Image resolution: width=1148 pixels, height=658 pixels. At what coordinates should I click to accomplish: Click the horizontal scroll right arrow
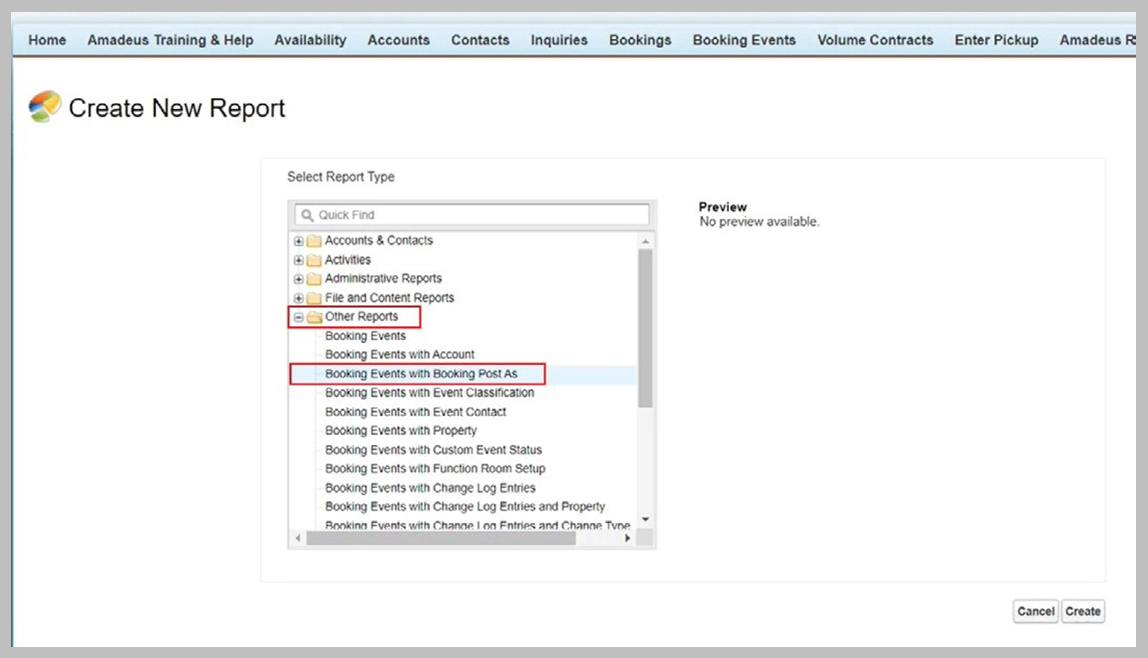tap(627, 538)
